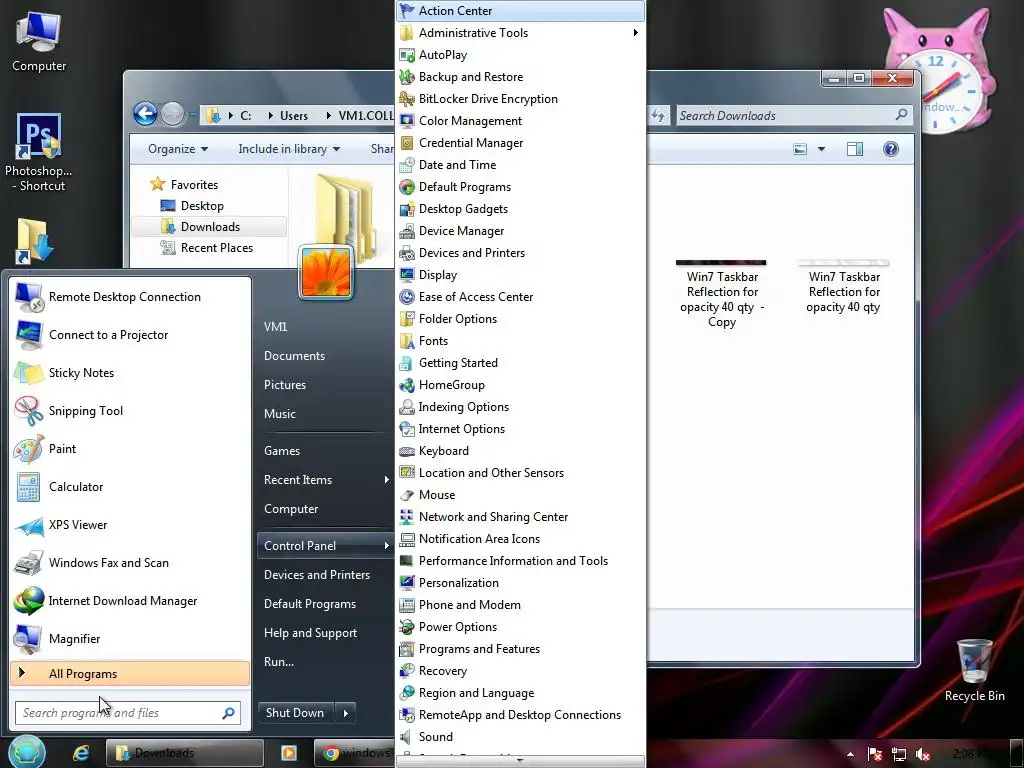Click the Folder Options icon

click(x=407, y=319)
